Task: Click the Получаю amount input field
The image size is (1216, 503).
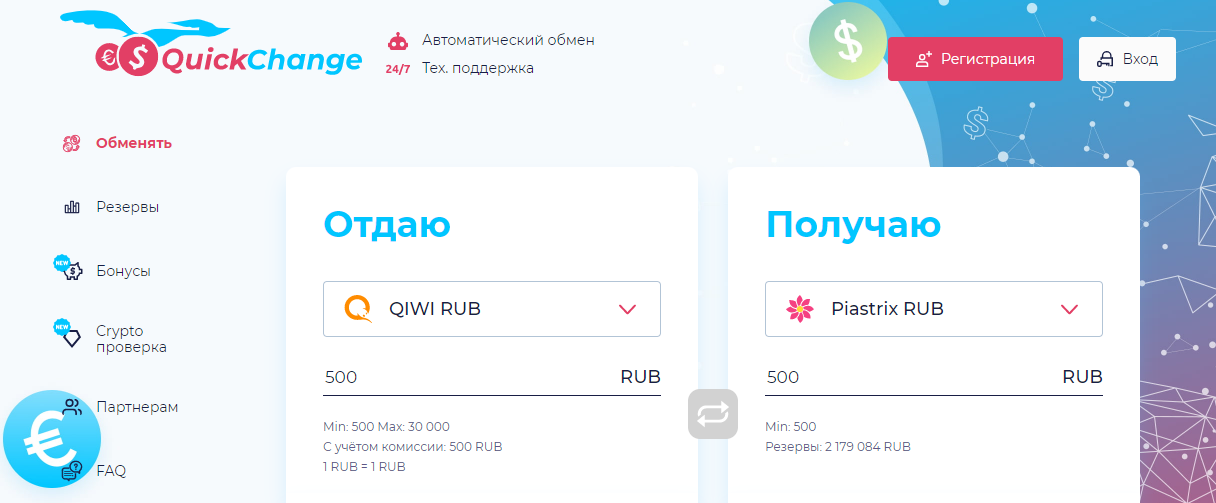Action: click(905, 377)
